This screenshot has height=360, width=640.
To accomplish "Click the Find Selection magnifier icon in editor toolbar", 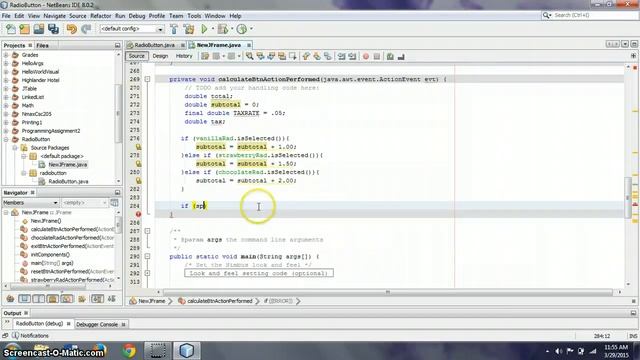I will [249, 56].
